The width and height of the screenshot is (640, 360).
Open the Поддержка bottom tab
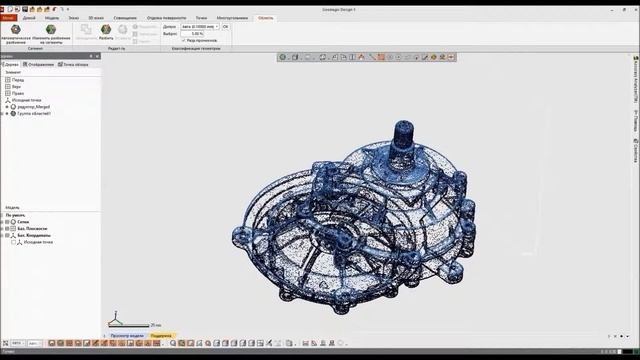click(x=161, y=336)
